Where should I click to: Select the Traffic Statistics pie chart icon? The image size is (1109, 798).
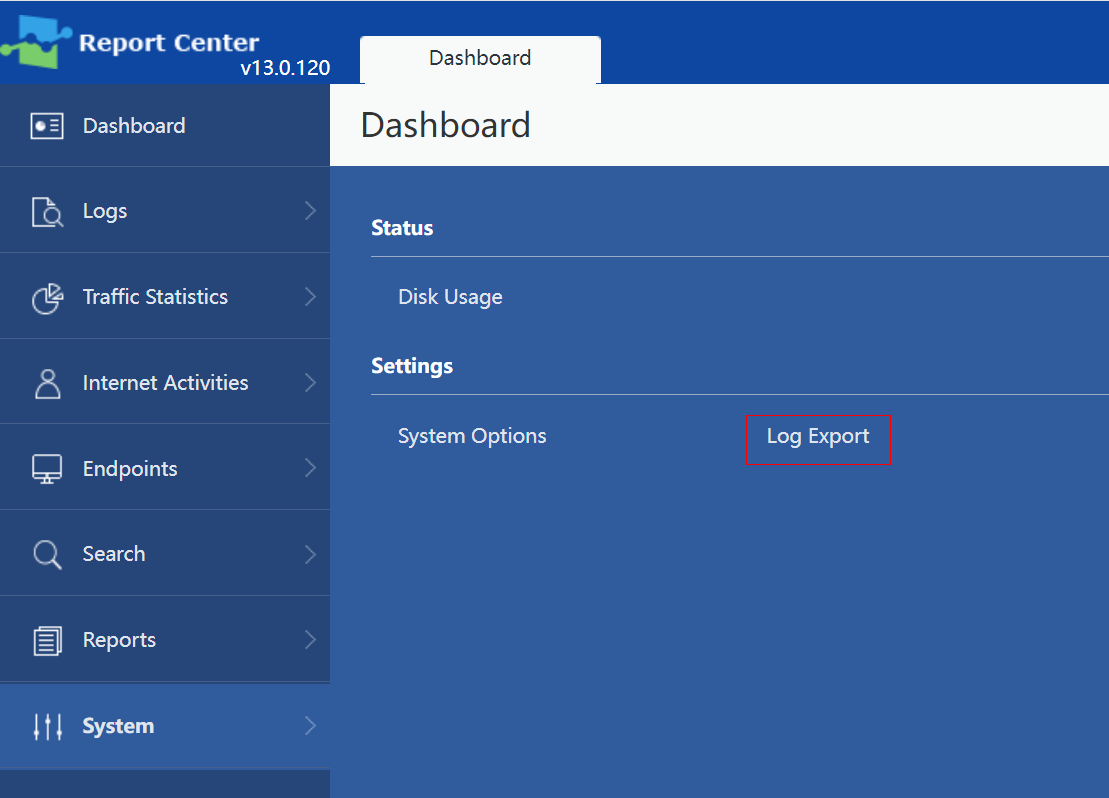pos(47,298)
